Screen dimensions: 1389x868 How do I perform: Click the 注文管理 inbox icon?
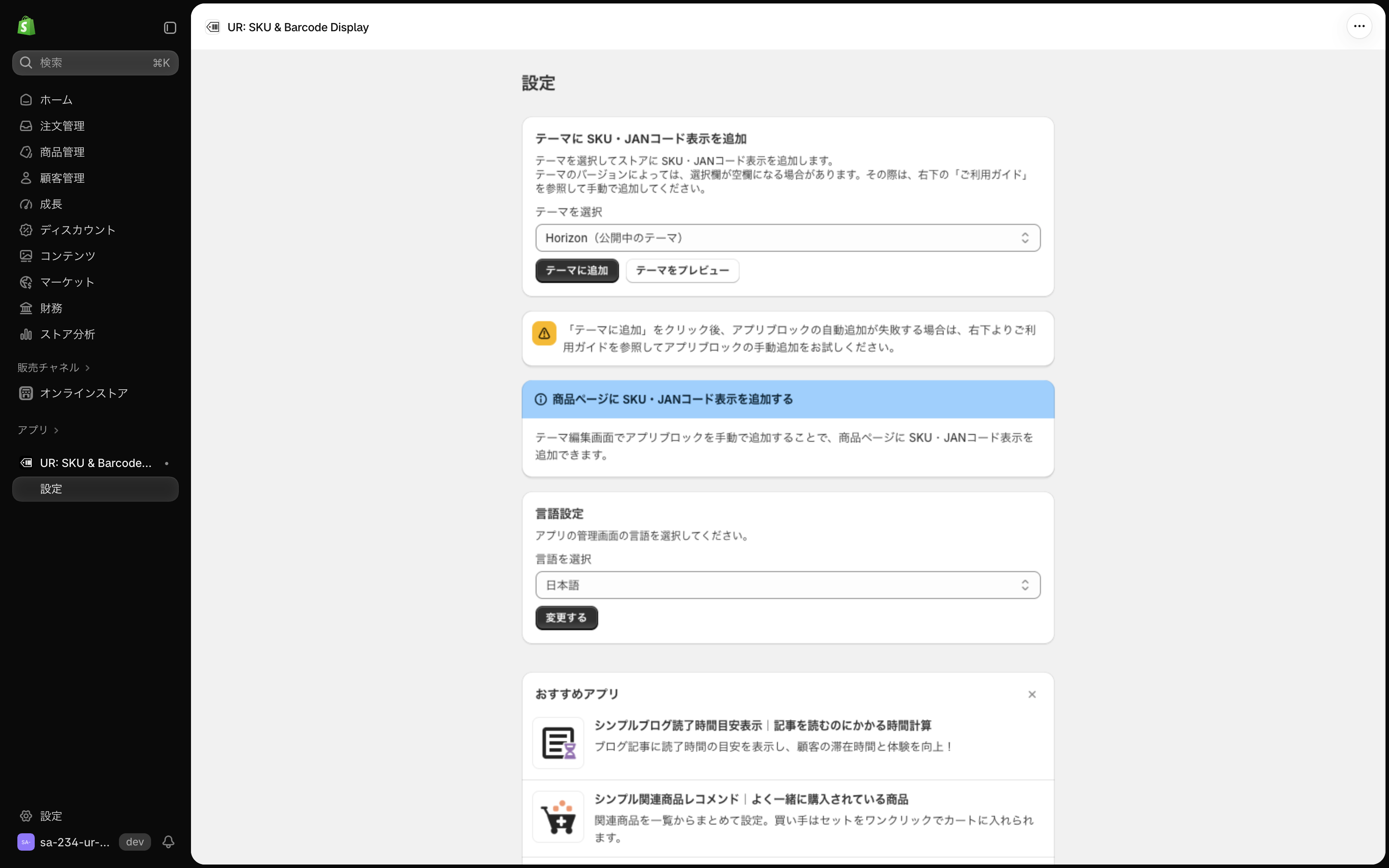pos(26,126)
